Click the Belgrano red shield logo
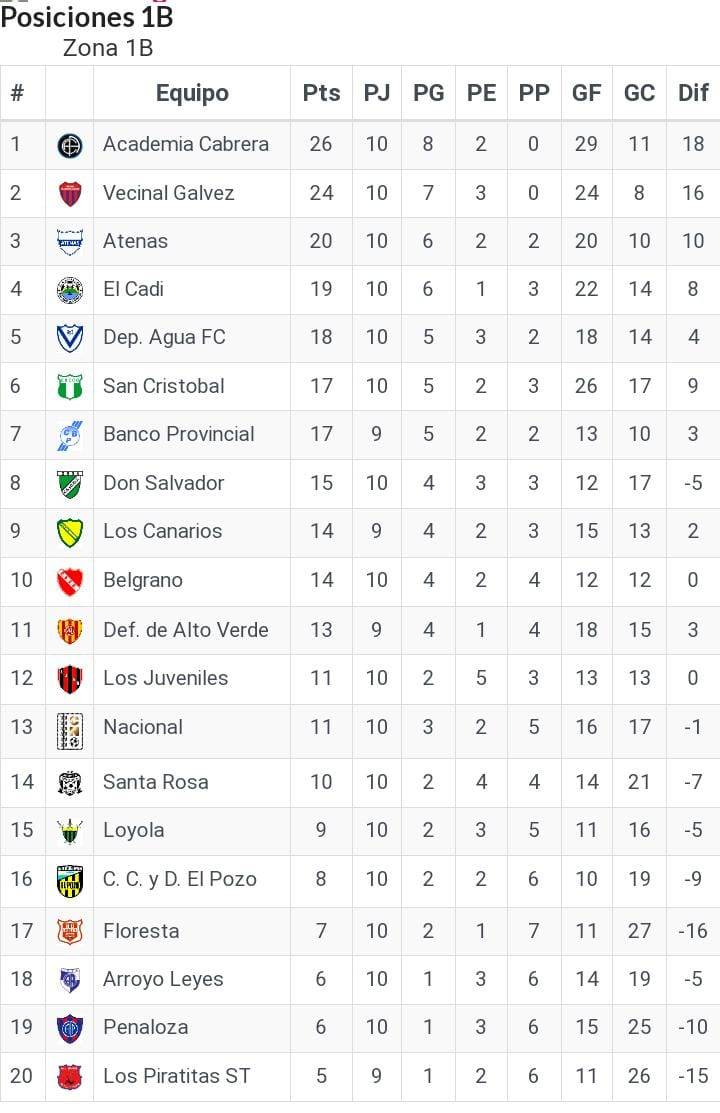The height and width of the screenshot is (1113, 720). [x=70, y=580]
